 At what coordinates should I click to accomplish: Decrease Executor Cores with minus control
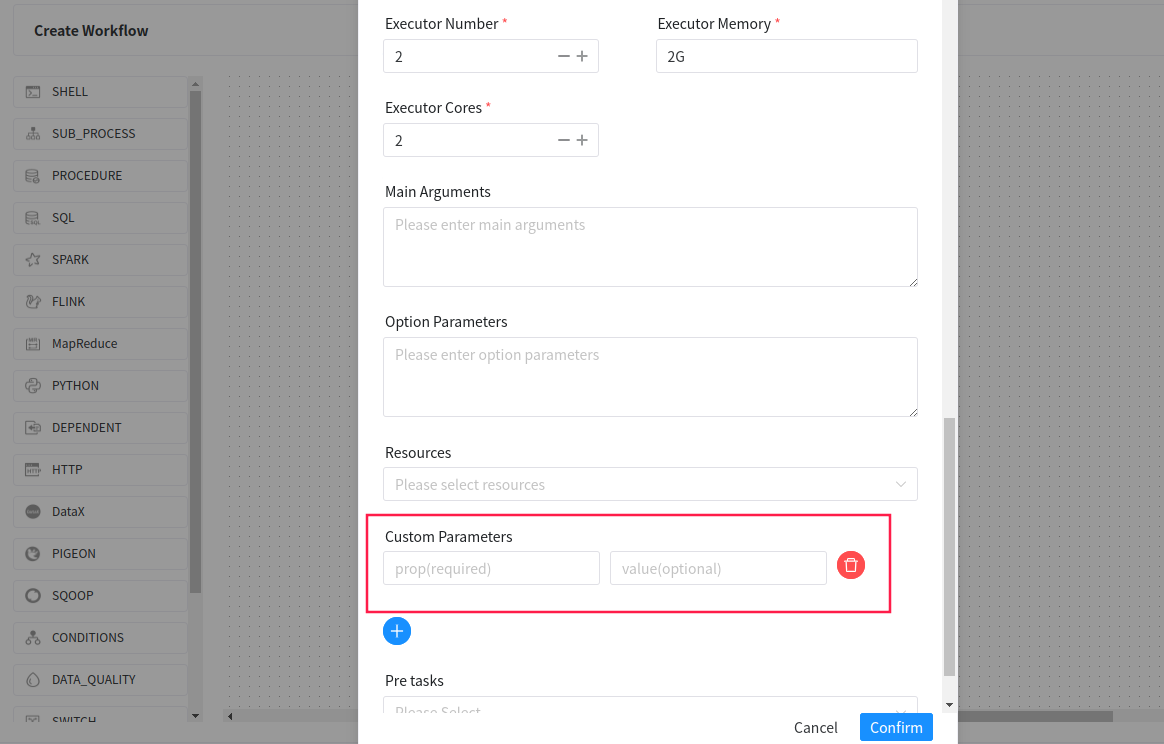click(563, 140)
